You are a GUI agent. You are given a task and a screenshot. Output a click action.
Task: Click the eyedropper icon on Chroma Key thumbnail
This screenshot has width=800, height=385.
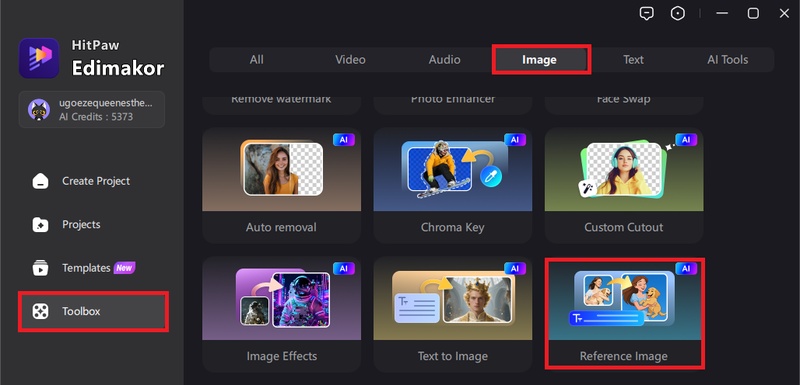pyautogui.click(x=491, y=177)
